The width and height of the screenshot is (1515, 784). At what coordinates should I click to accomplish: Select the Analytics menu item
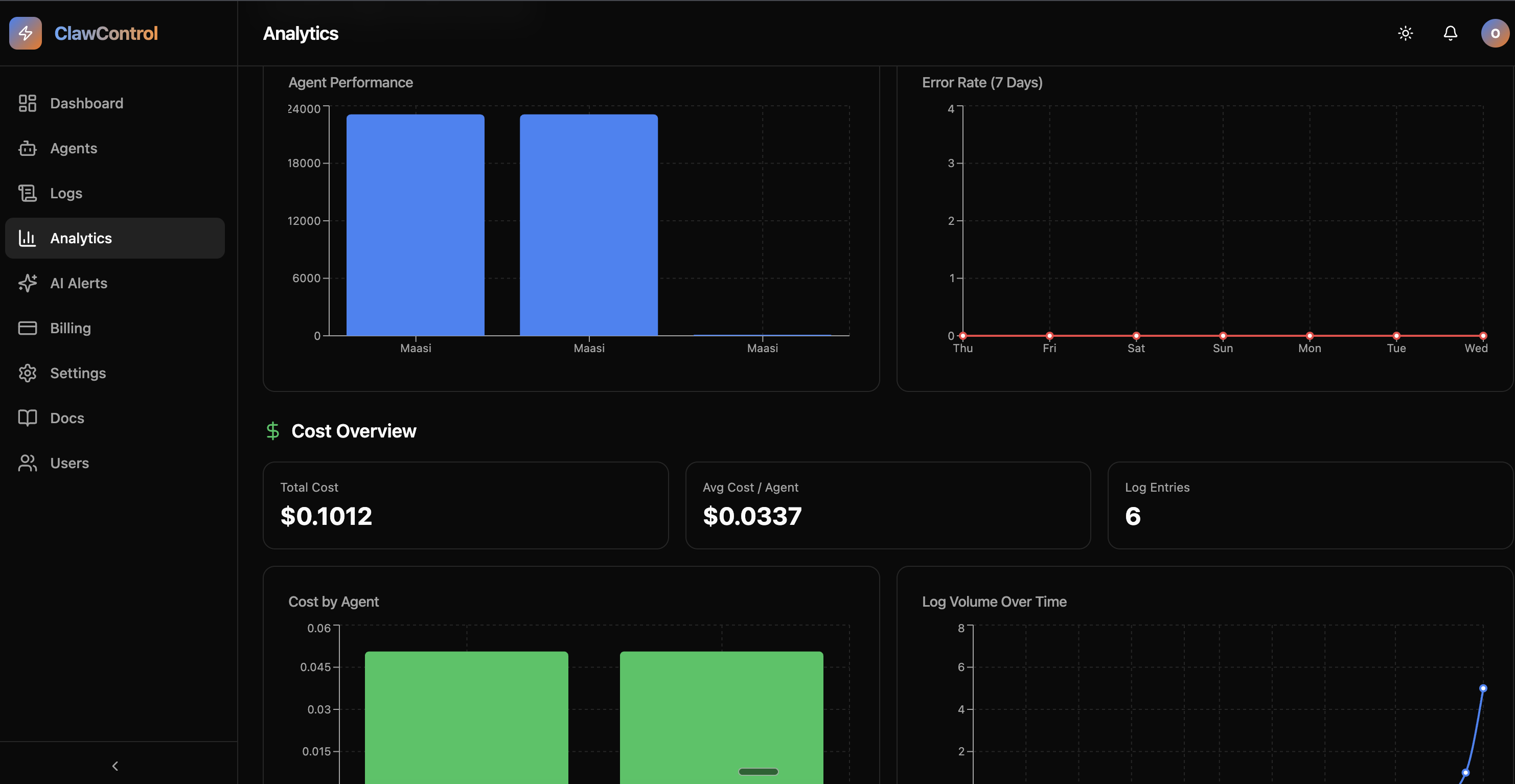pyautogui.click(x=114, y=238)
